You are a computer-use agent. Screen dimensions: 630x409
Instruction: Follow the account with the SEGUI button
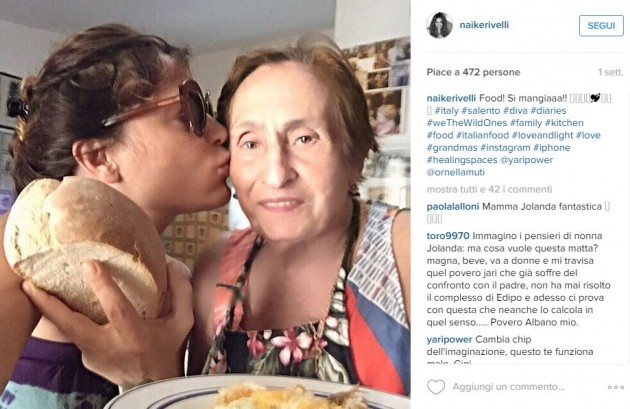(601, 26)
